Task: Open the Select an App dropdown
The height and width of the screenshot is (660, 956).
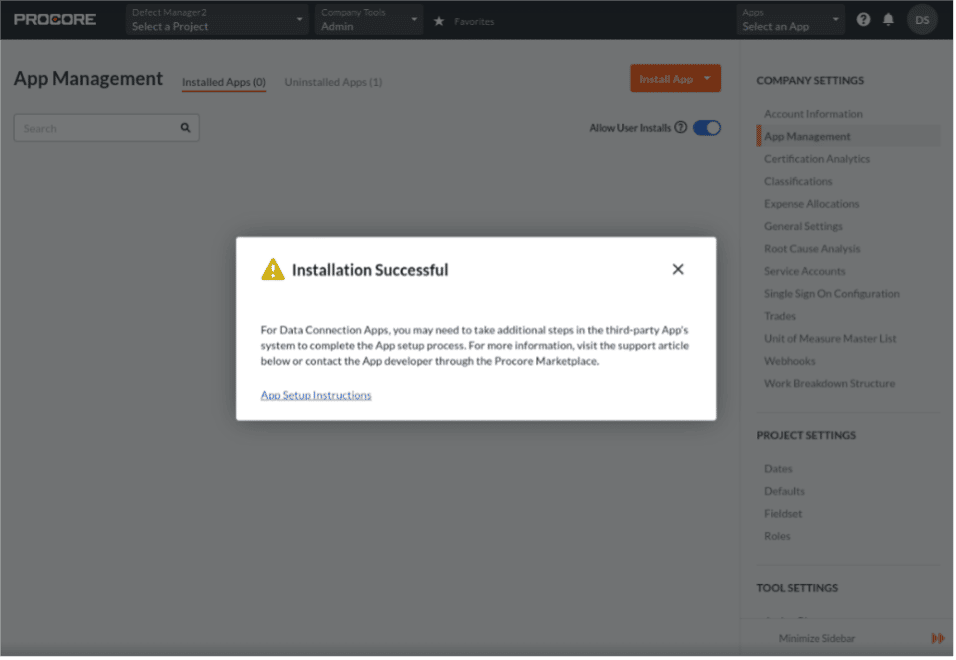Action: coord(791,20)
